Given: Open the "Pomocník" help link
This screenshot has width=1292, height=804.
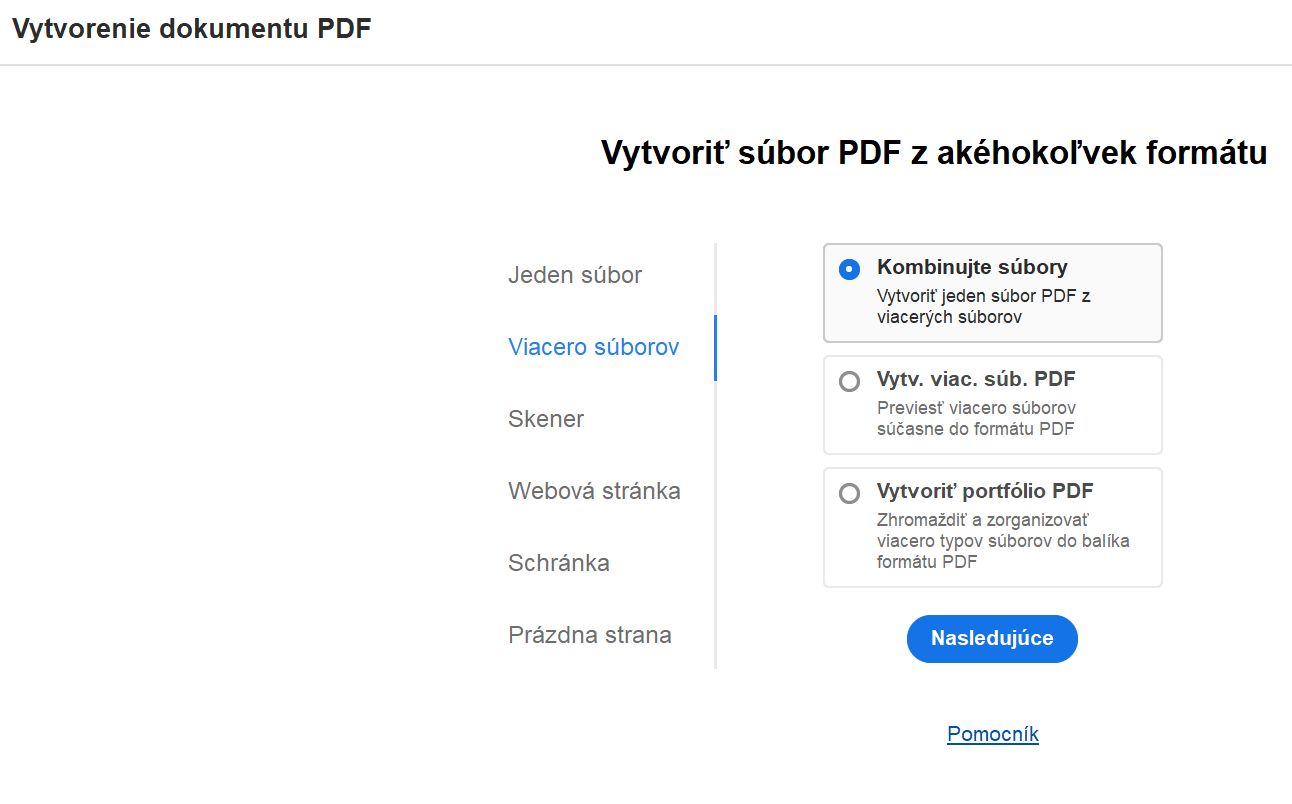Looking at the screenshot, I should click(991, 733).
